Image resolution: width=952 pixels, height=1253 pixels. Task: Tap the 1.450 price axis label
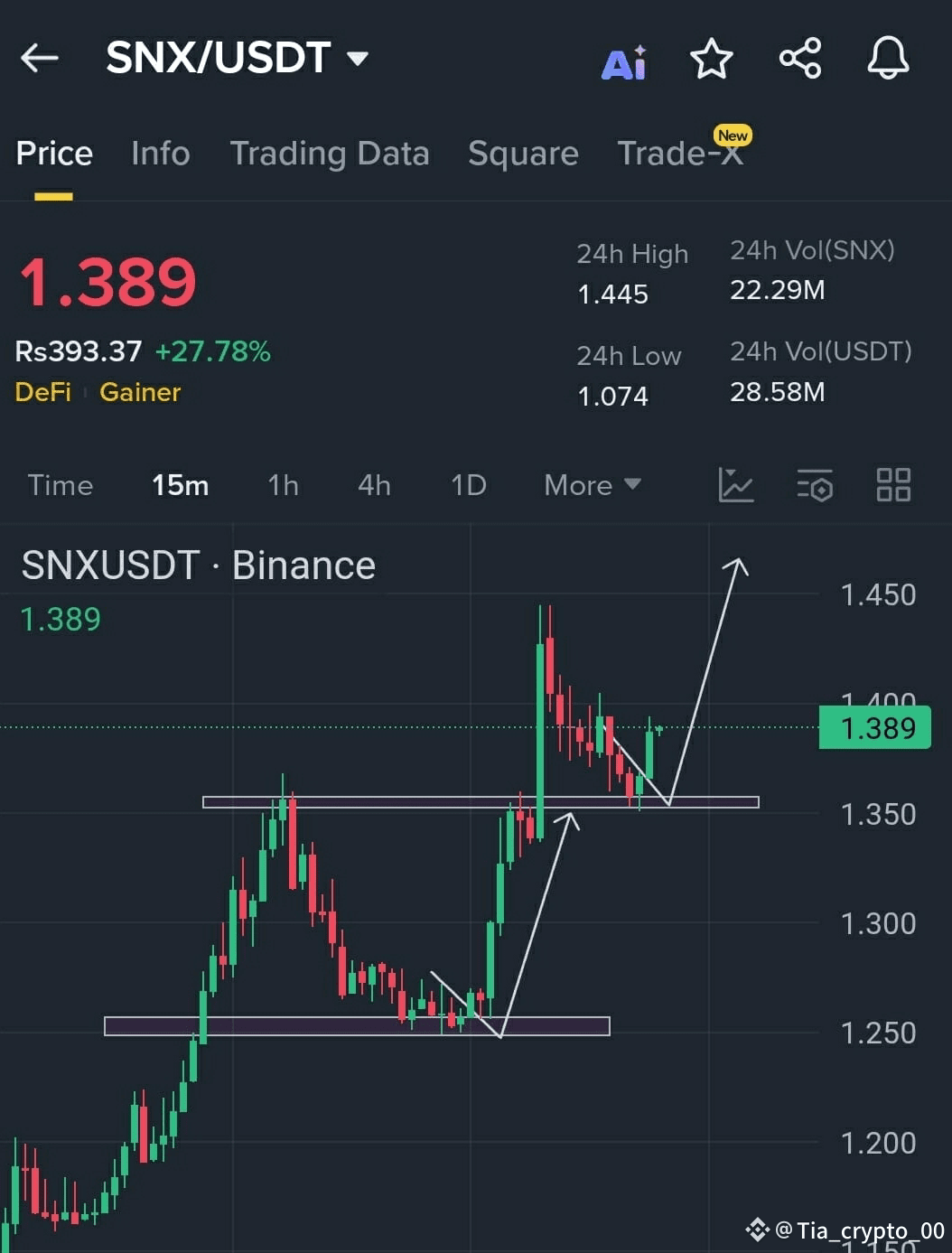click(878, 595)
